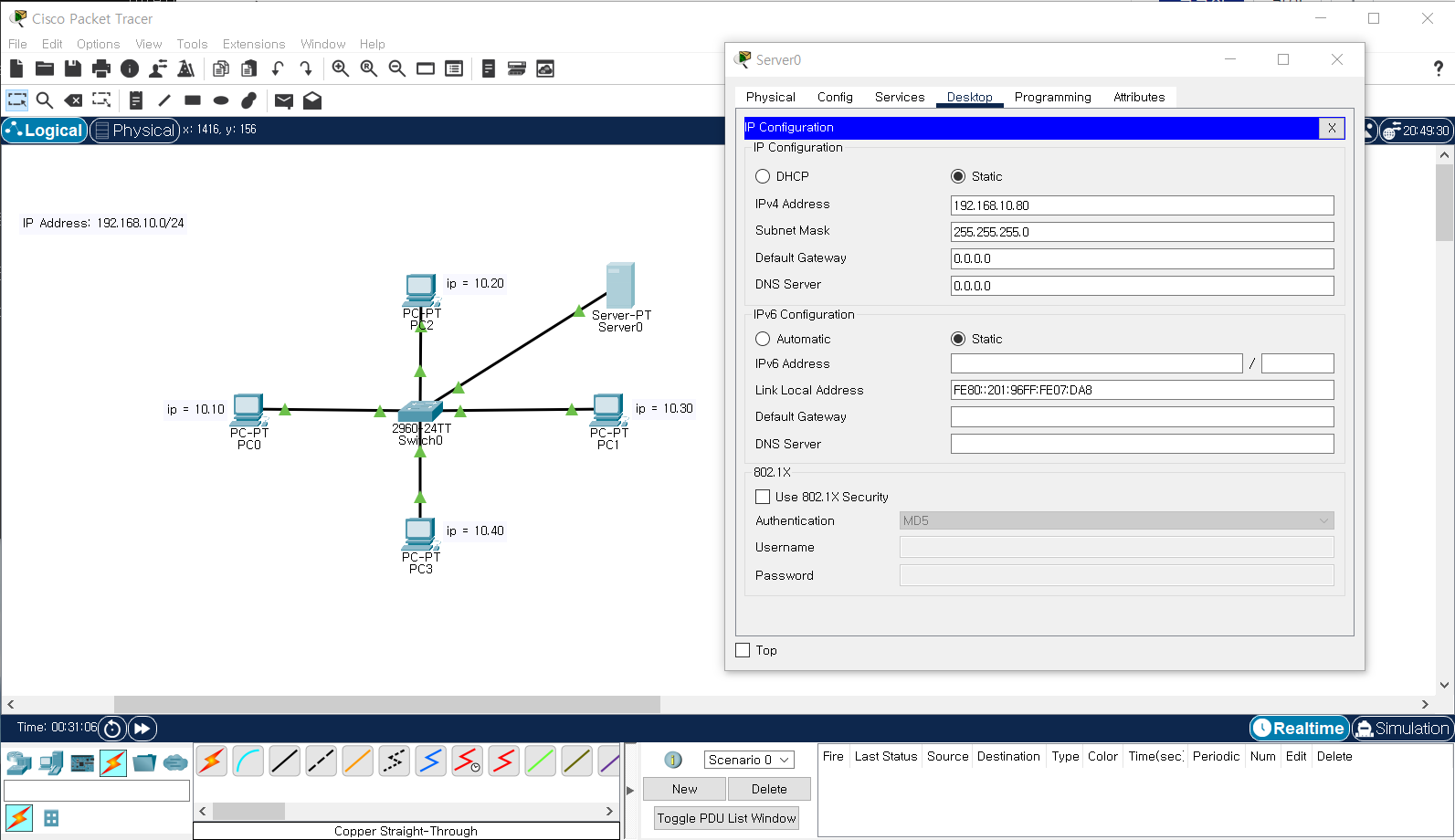The image size is (1455, 840).
Task: Click the Subnet Mask field
Action: point(1142,232)
